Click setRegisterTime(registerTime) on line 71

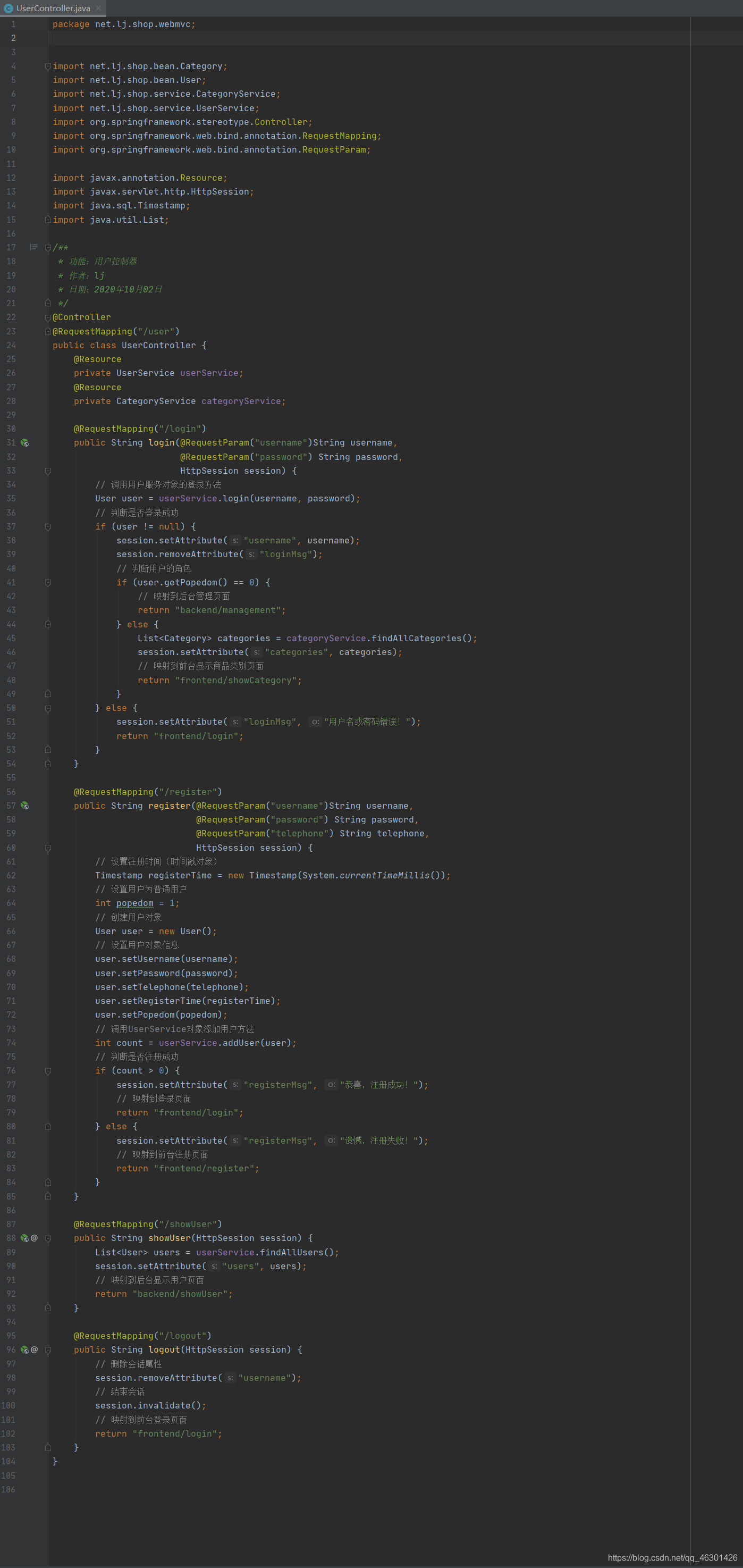click(198, 1001)
